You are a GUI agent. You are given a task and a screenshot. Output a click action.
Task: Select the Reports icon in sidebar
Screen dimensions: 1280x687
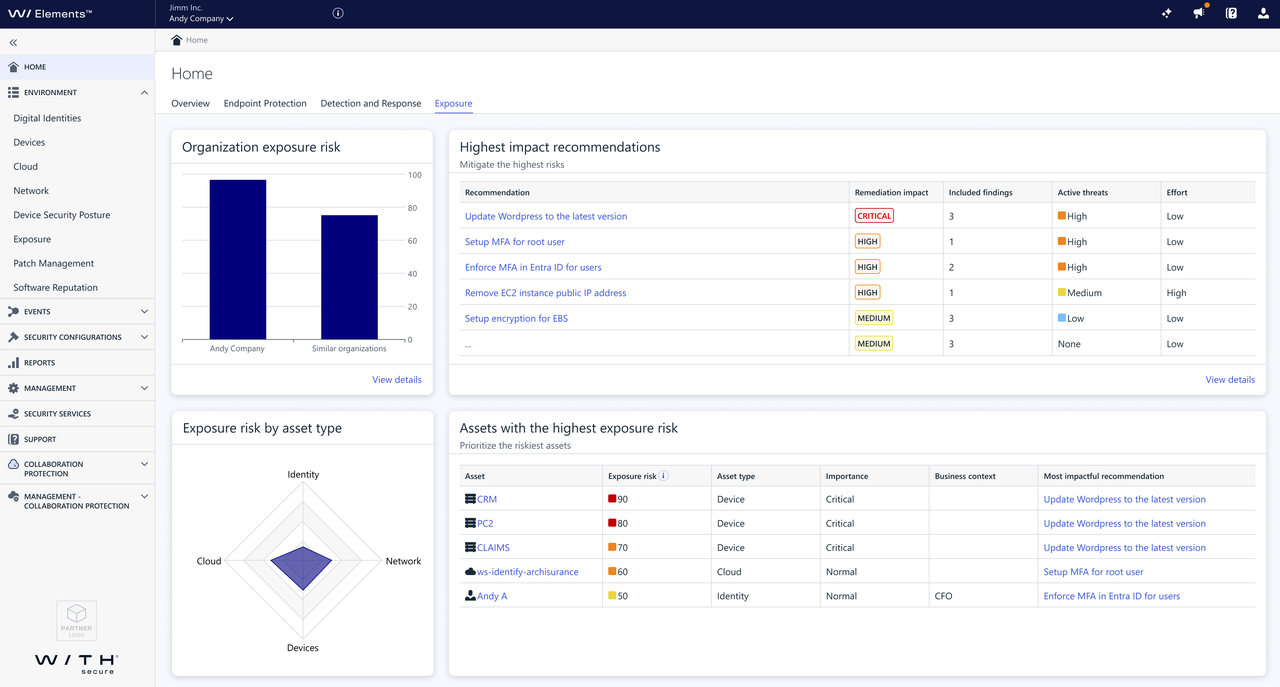pos(13,362)
